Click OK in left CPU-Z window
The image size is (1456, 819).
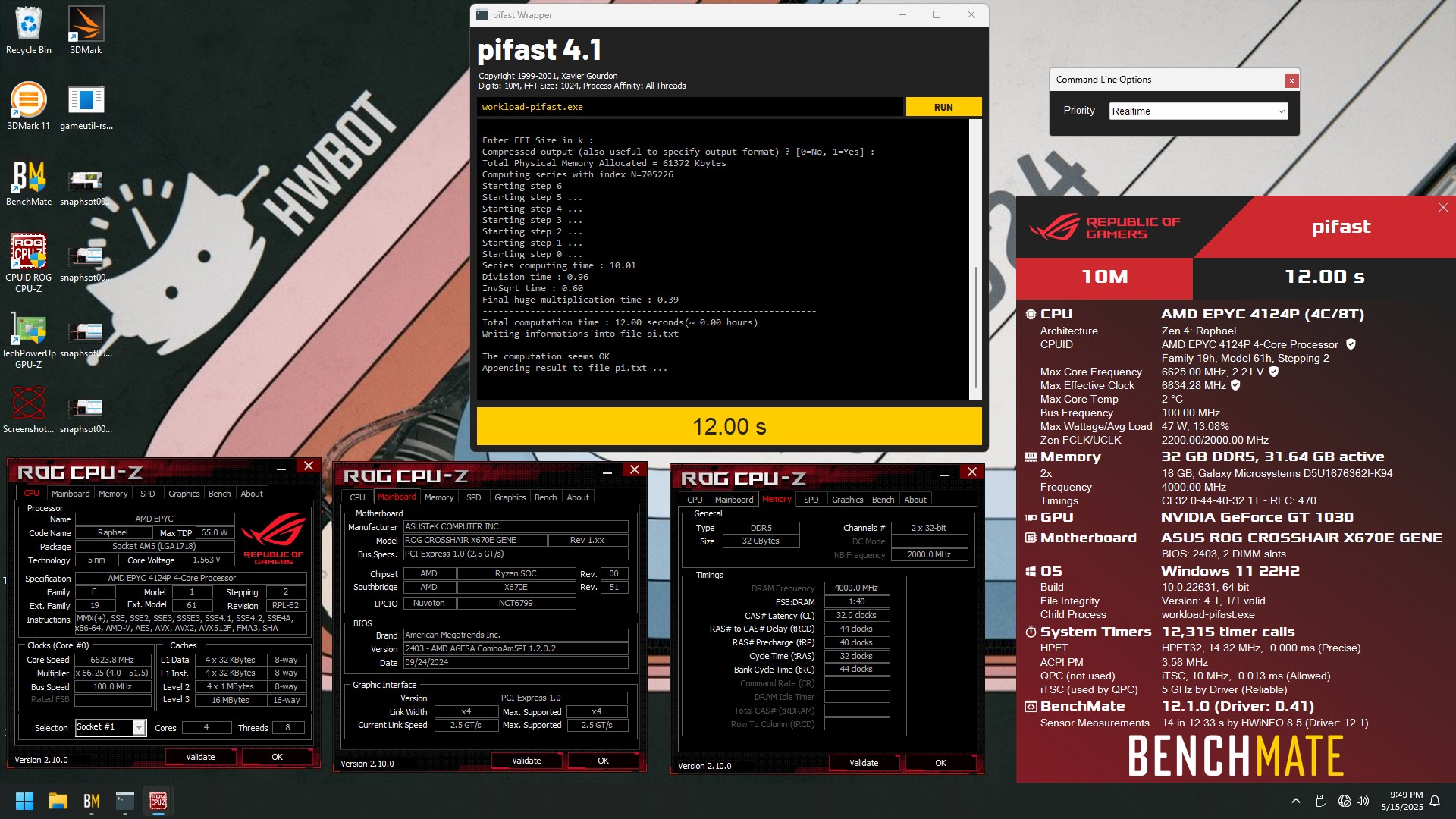pyautogui.click(x=277, y=757)
